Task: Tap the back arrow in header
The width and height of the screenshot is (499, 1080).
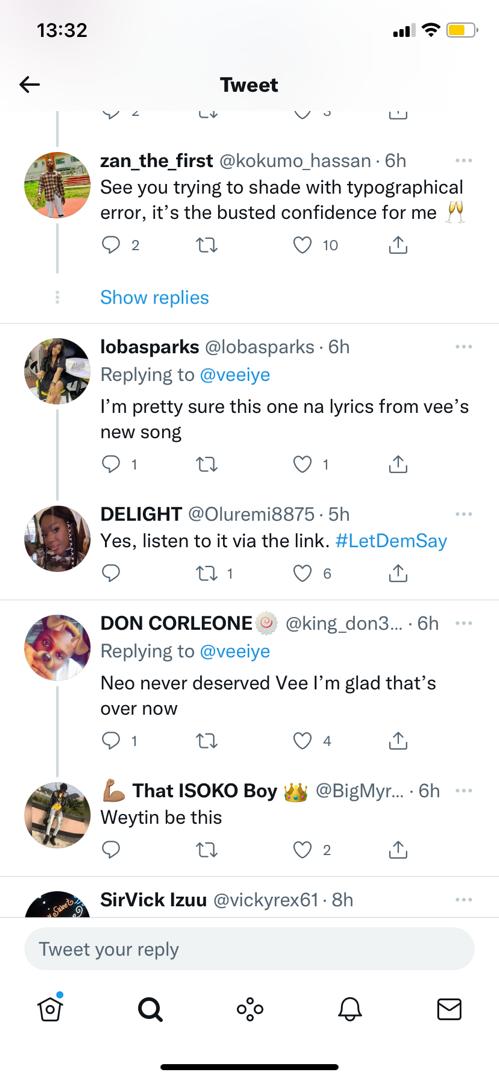Action: coord(30,85)
